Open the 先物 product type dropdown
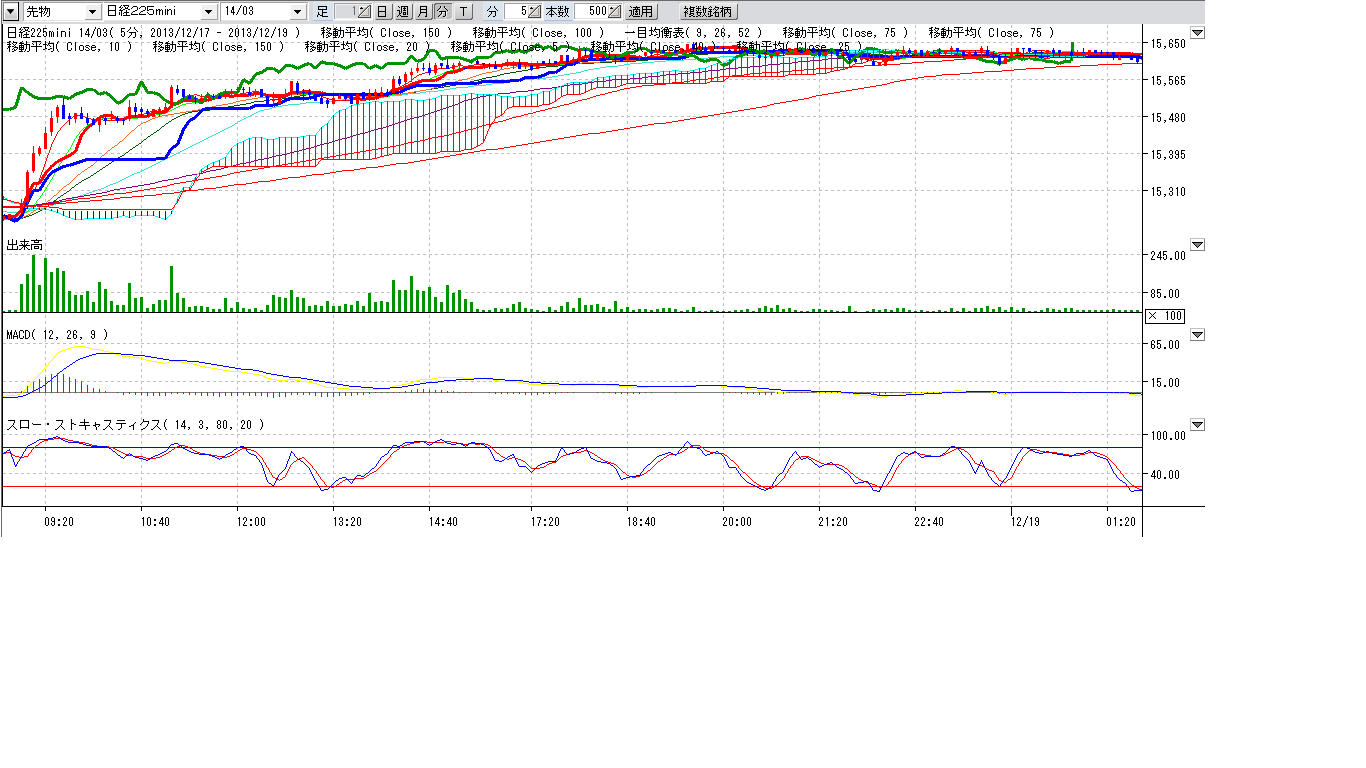The height and width of the screenshot is (768, 1366). click(x=92, y=12)
